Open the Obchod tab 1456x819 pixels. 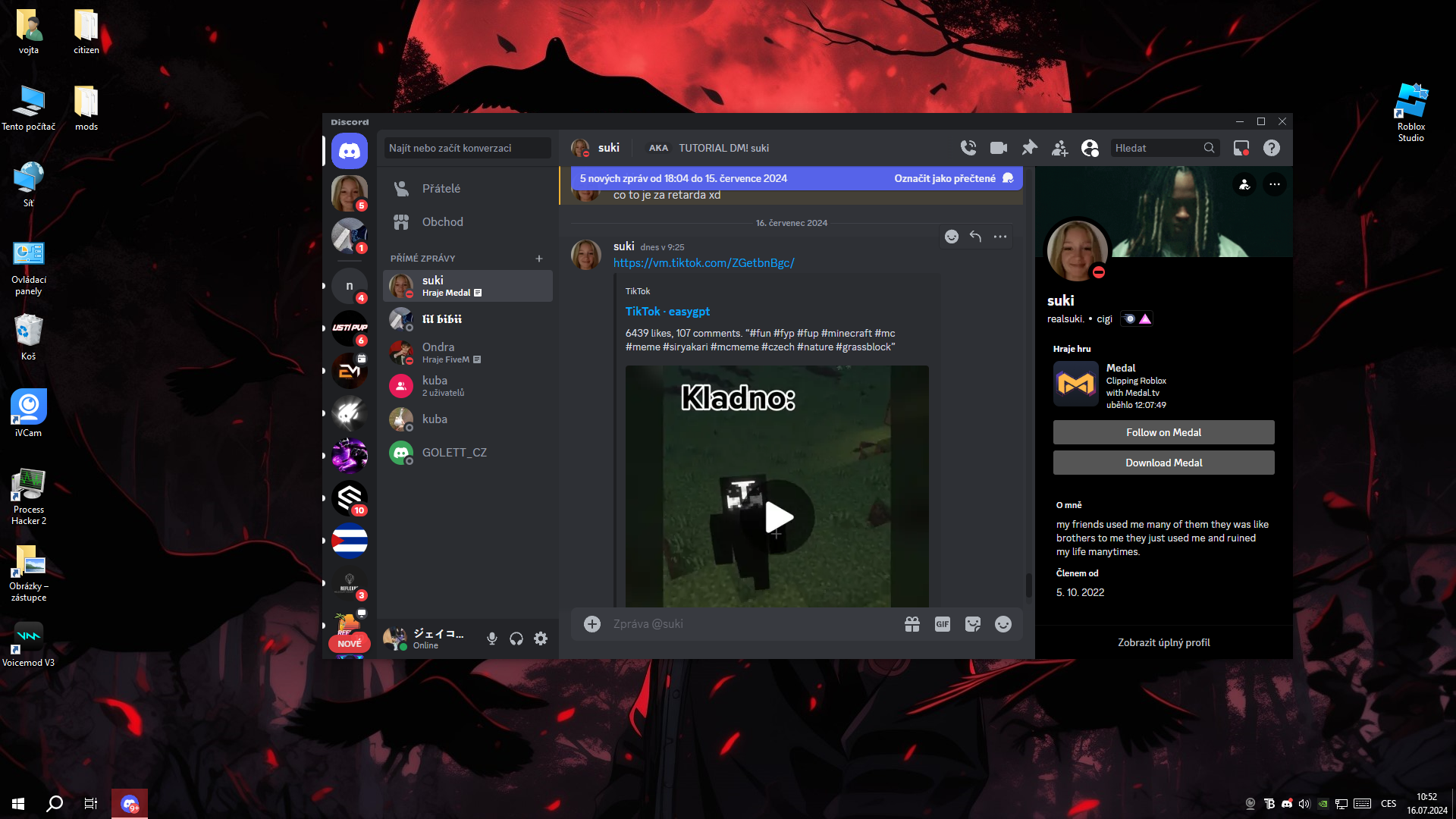click(442, 221)
